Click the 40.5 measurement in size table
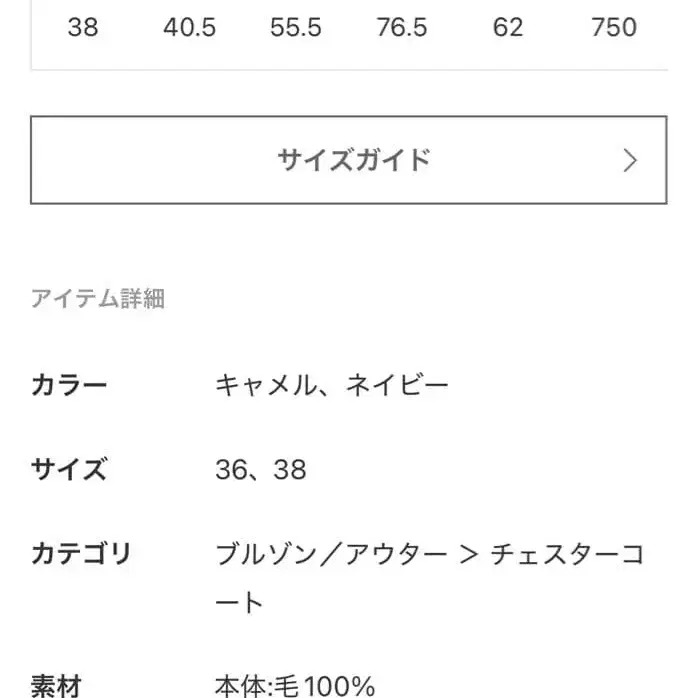 [189, 27]
